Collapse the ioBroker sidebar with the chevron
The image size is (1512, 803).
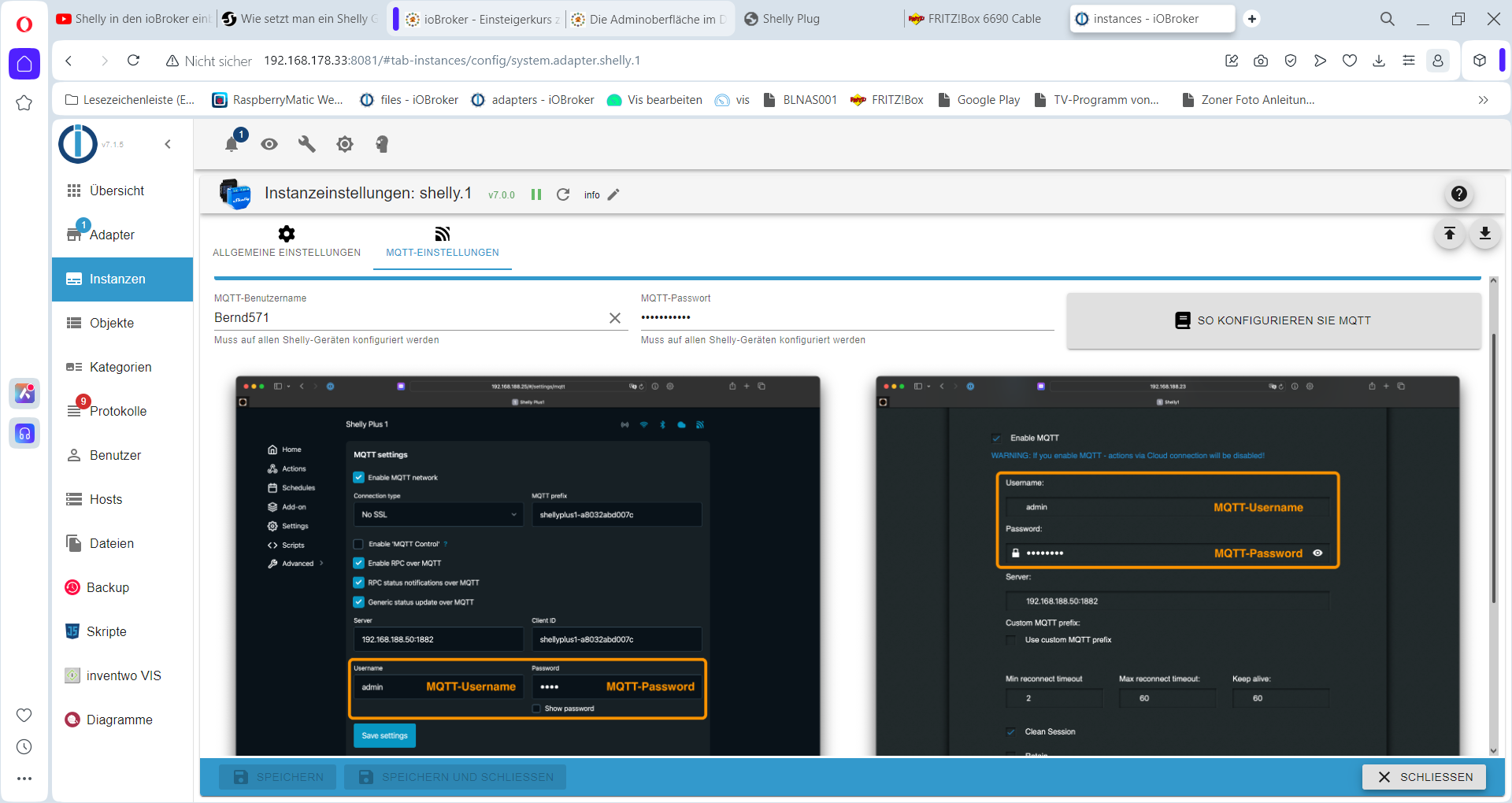click(x=168, y=144)
